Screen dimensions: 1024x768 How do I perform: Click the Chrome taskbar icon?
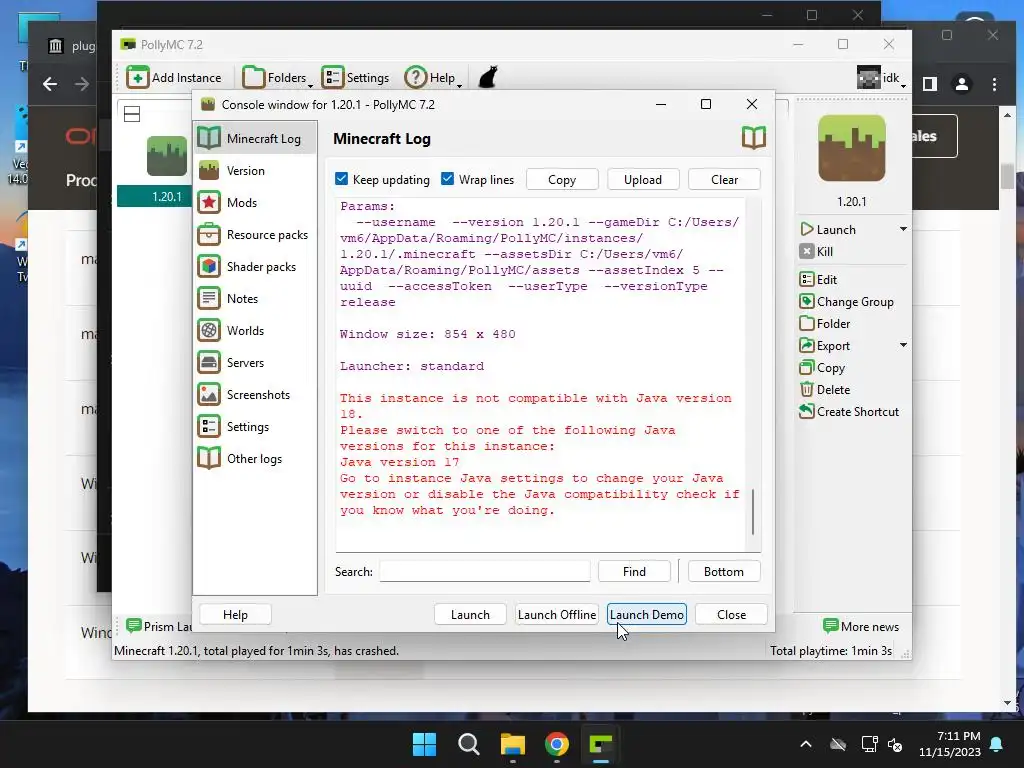click(x=556, y=744)
